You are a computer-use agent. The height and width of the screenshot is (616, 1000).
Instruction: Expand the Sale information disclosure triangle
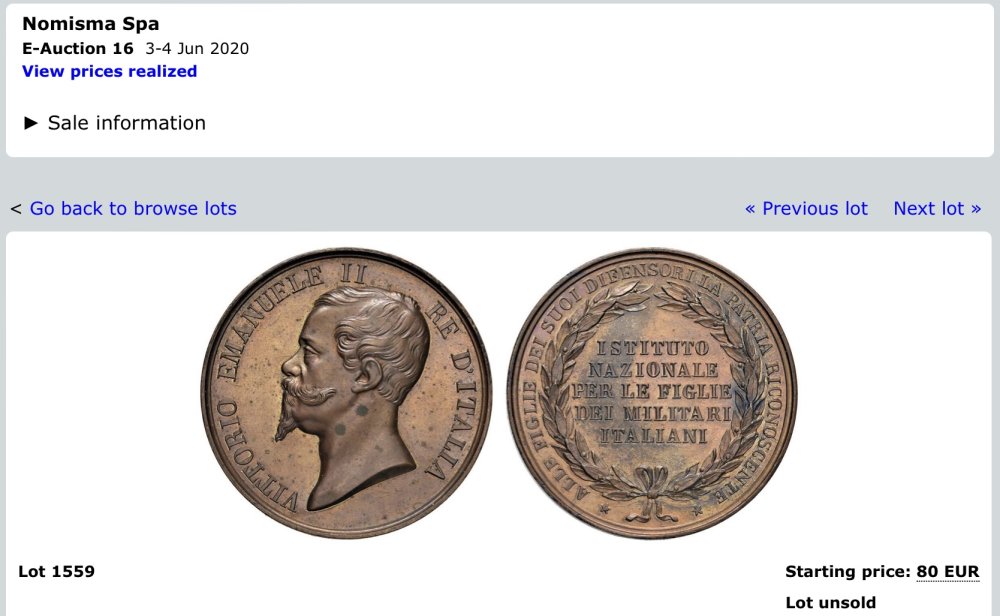coord(31,123)
